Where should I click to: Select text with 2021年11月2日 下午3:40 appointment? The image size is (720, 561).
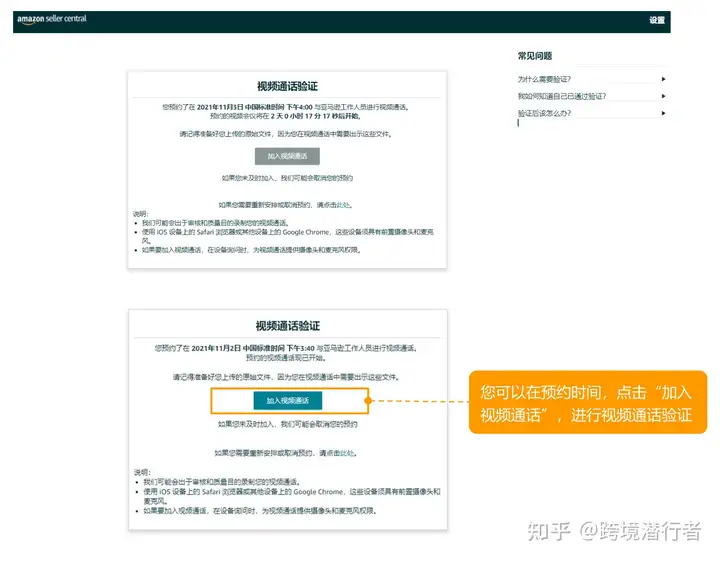(x=286, y=348)
